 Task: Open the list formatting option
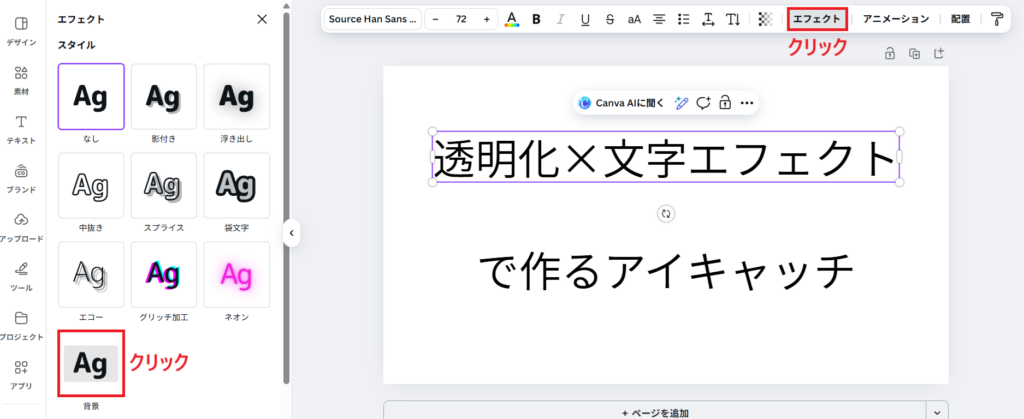click(684, 19)
